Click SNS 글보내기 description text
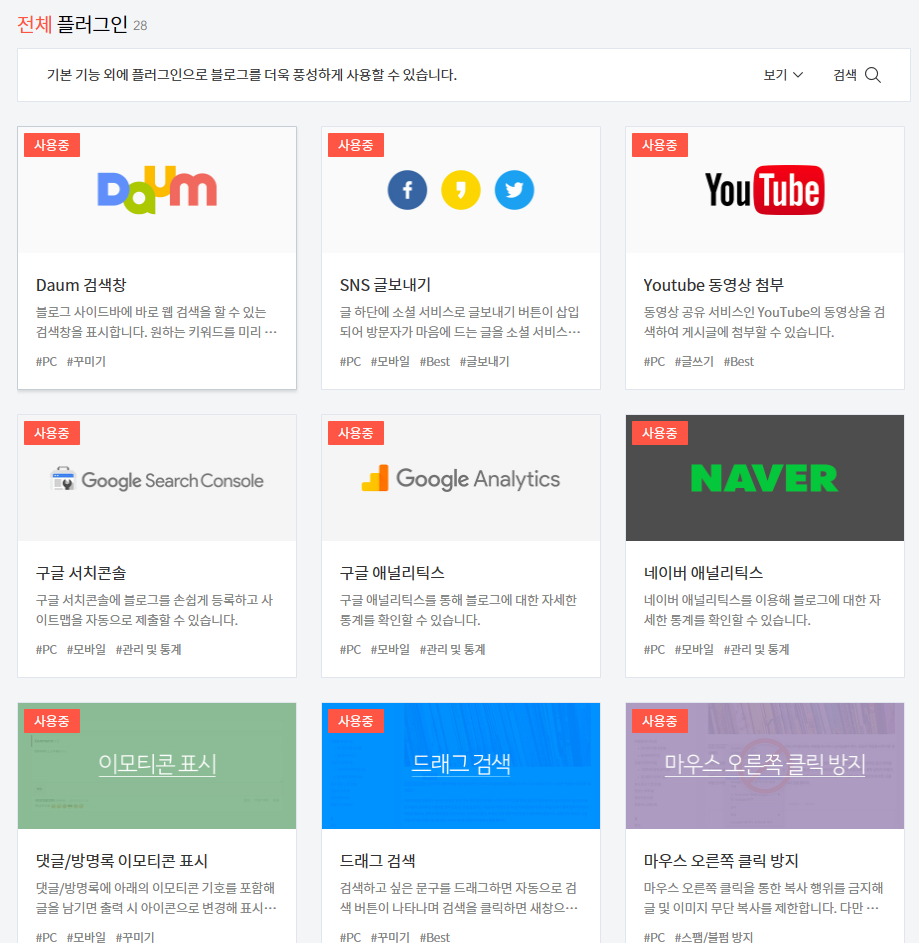Viewport: 919px width, 943px height. 460,322
